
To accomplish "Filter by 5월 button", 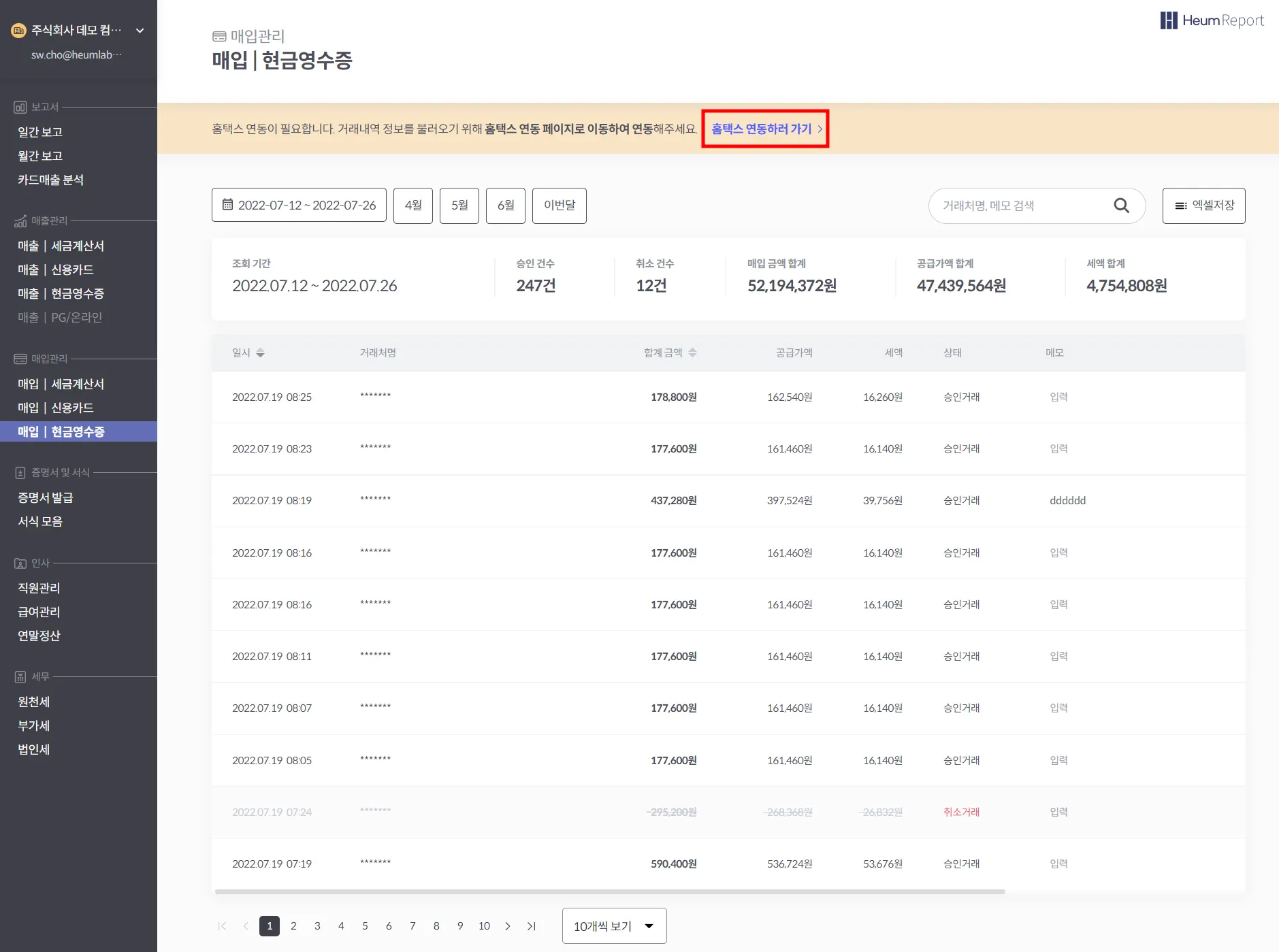I will point(459,206).
